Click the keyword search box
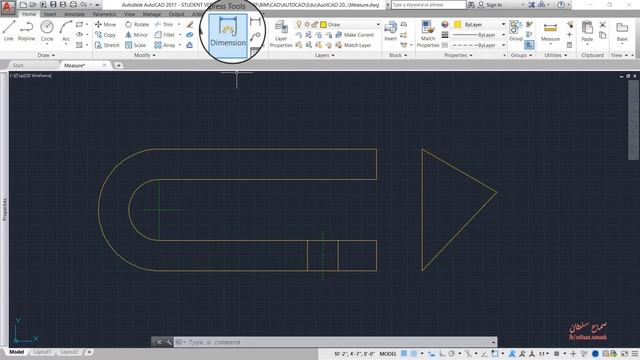 428,4
